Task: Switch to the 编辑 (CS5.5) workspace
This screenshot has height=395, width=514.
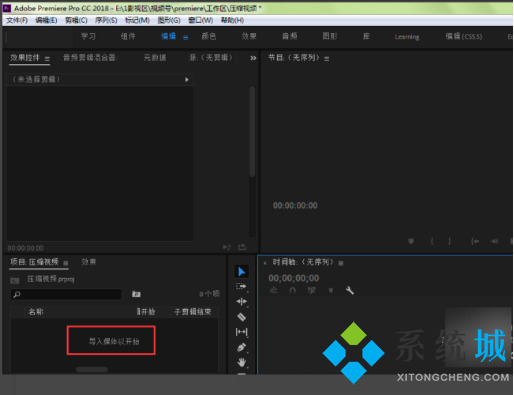Action: click(x=464, y=36)
